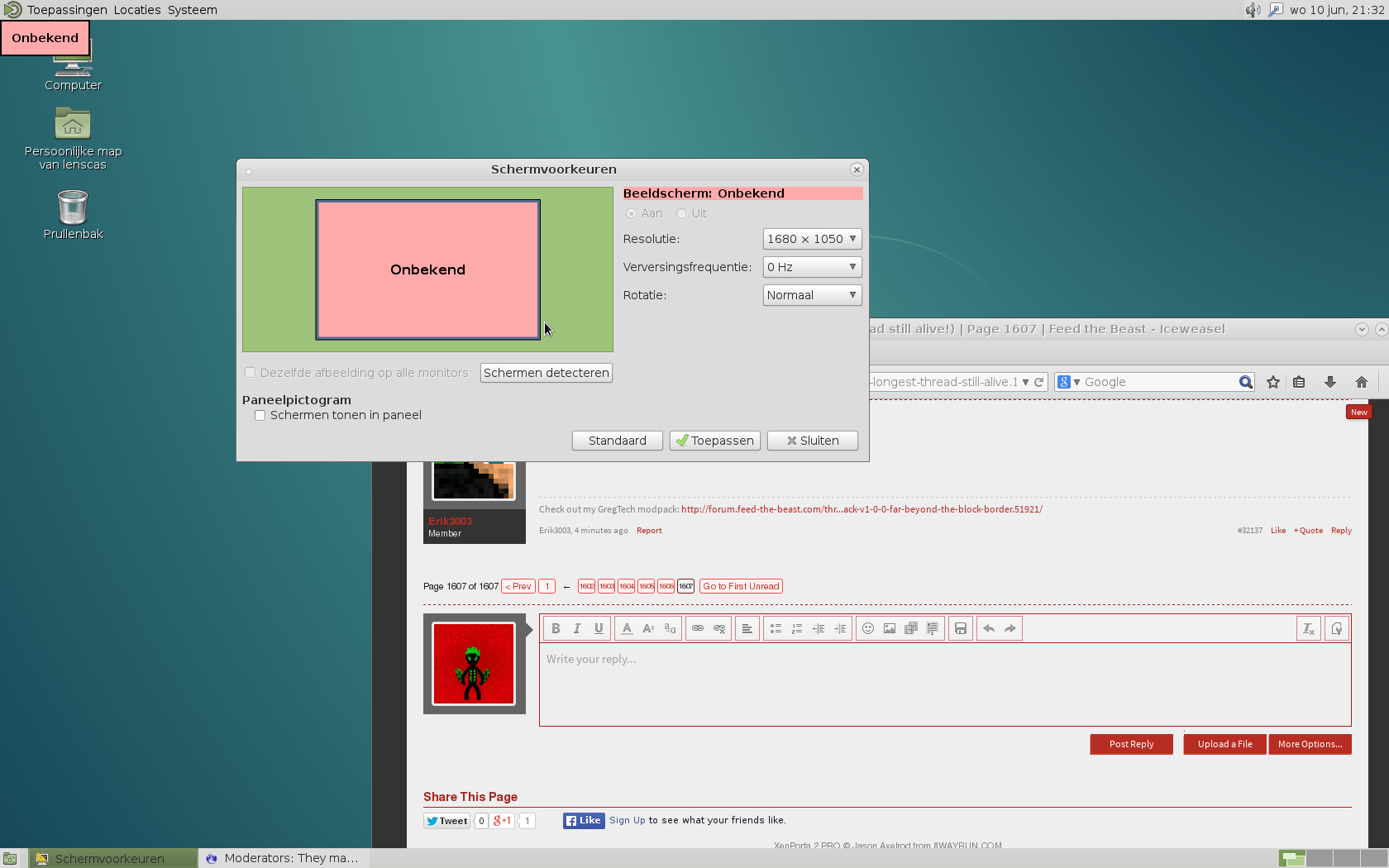This screenshot has height=868, width=1389.
Task: Go to Iceweasel home page icon
Action: [x=1362, y=382]
